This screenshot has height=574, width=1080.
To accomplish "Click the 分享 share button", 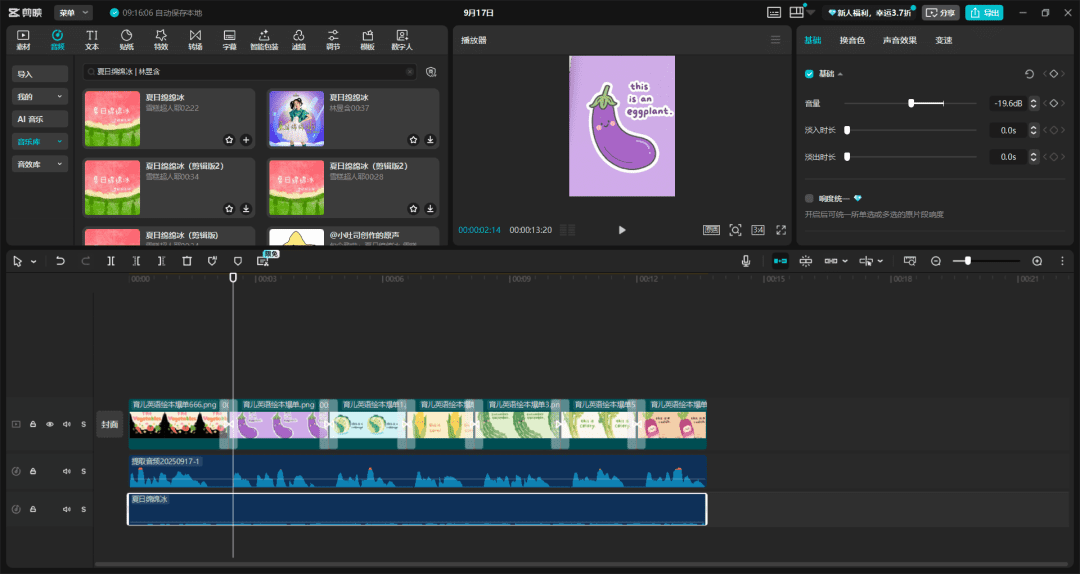I will [x=941, y=12].
